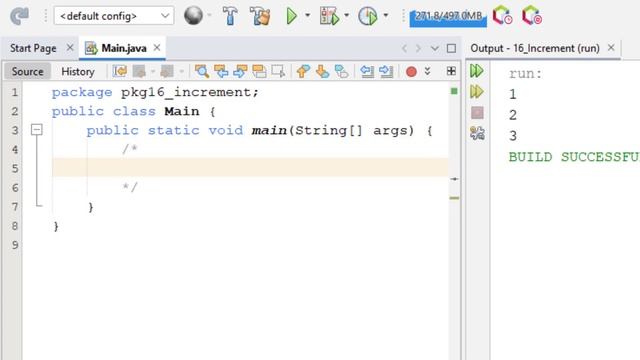Open the Debug Project dropdown arrow
The image size is (640, 360).
coord(347,16)
